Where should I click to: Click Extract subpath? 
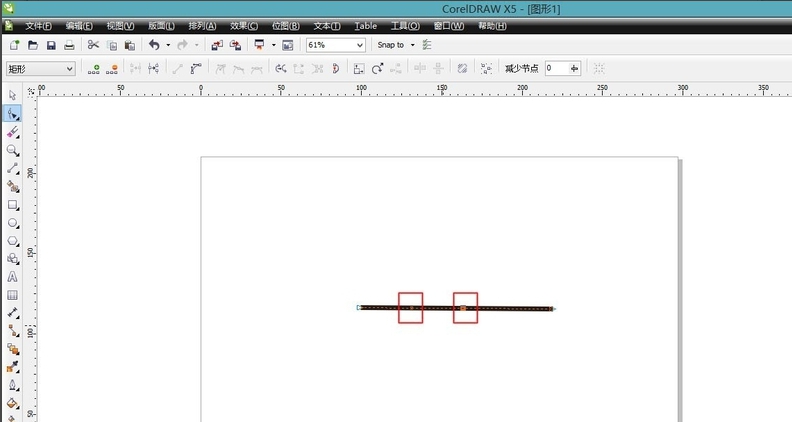pos(317,69)
